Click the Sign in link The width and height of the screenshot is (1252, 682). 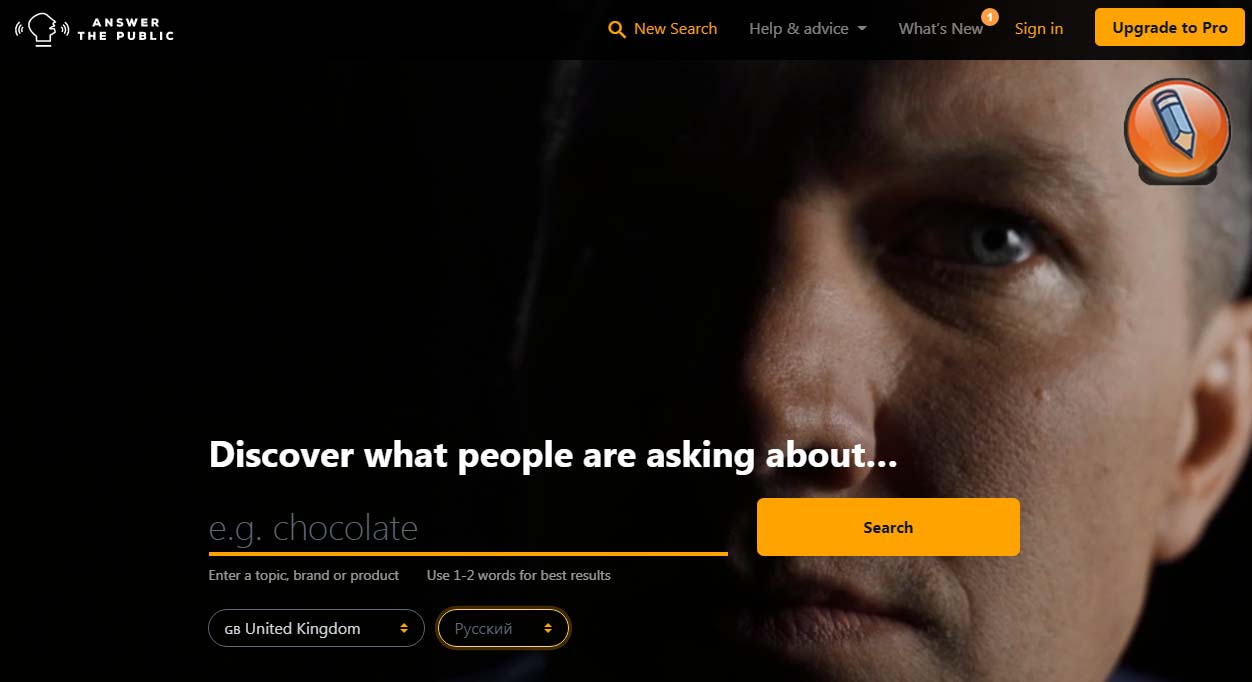(x=1039, y=29)
